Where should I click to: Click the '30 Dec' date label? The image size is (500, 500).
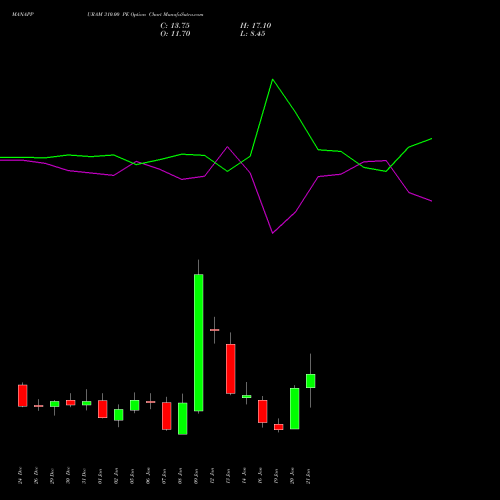(x=68, y=476)
